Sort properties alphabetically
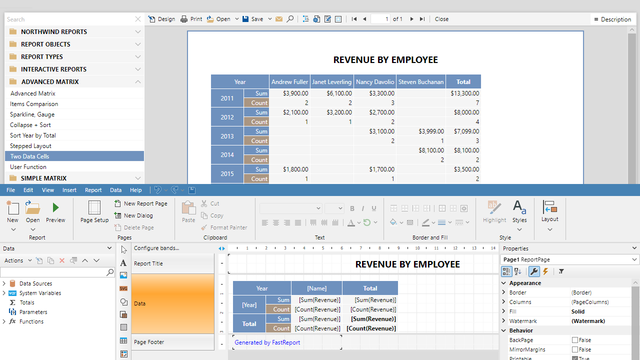 [x=518, y=271]
